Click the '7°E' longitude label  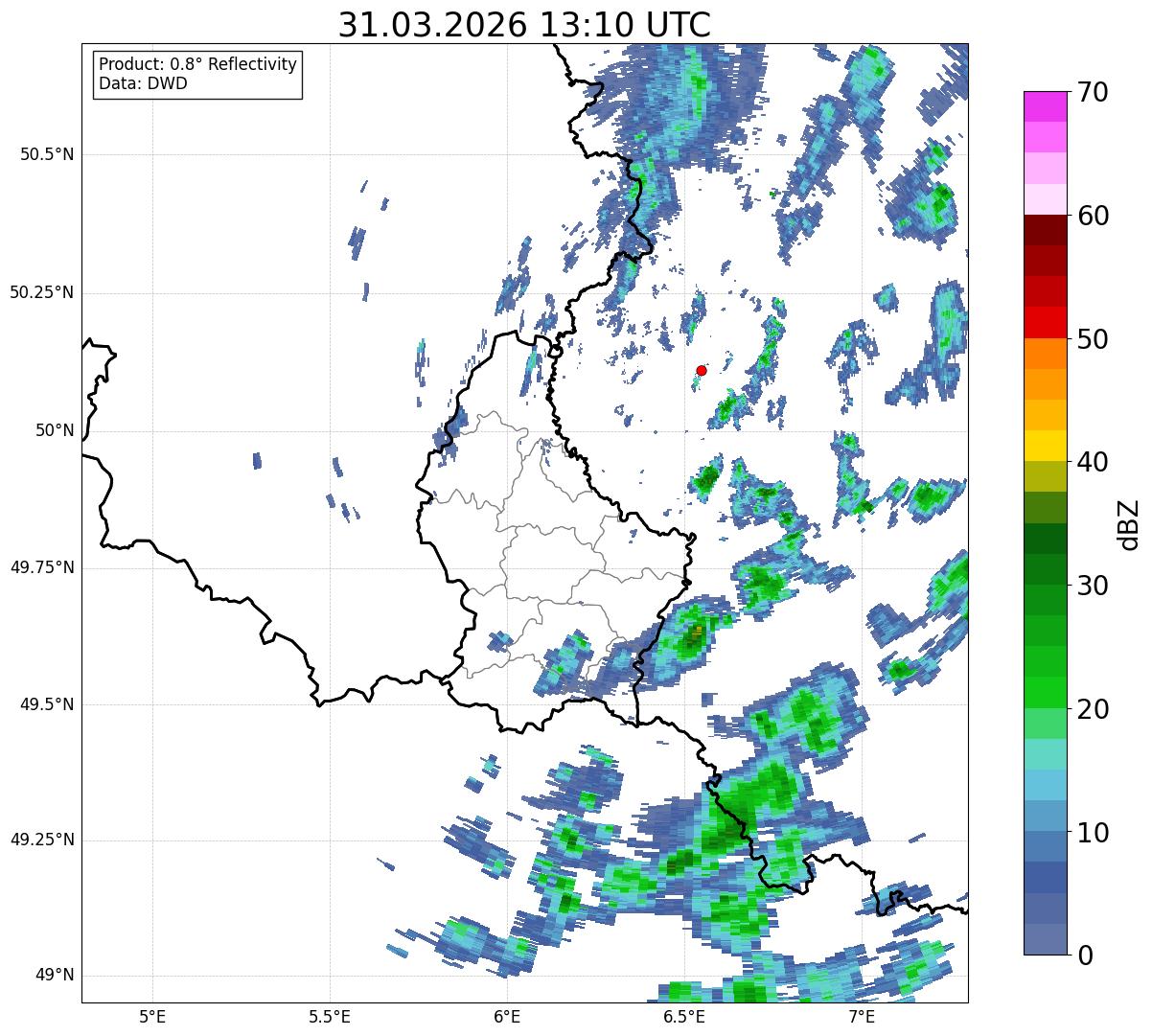pyautogui.click(x=862, y=1016)
